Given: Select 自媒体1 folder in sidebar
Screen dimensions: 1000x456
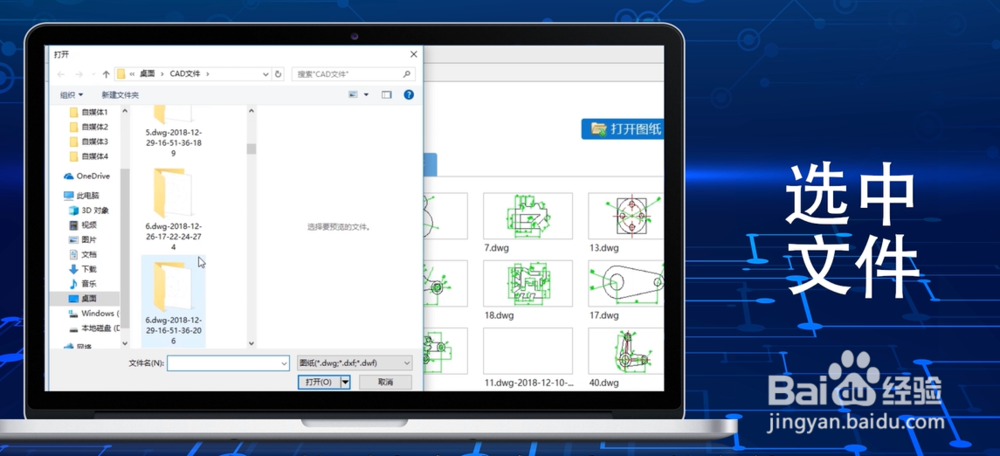Looking at the screenshot, I should [x=89, y=112].
